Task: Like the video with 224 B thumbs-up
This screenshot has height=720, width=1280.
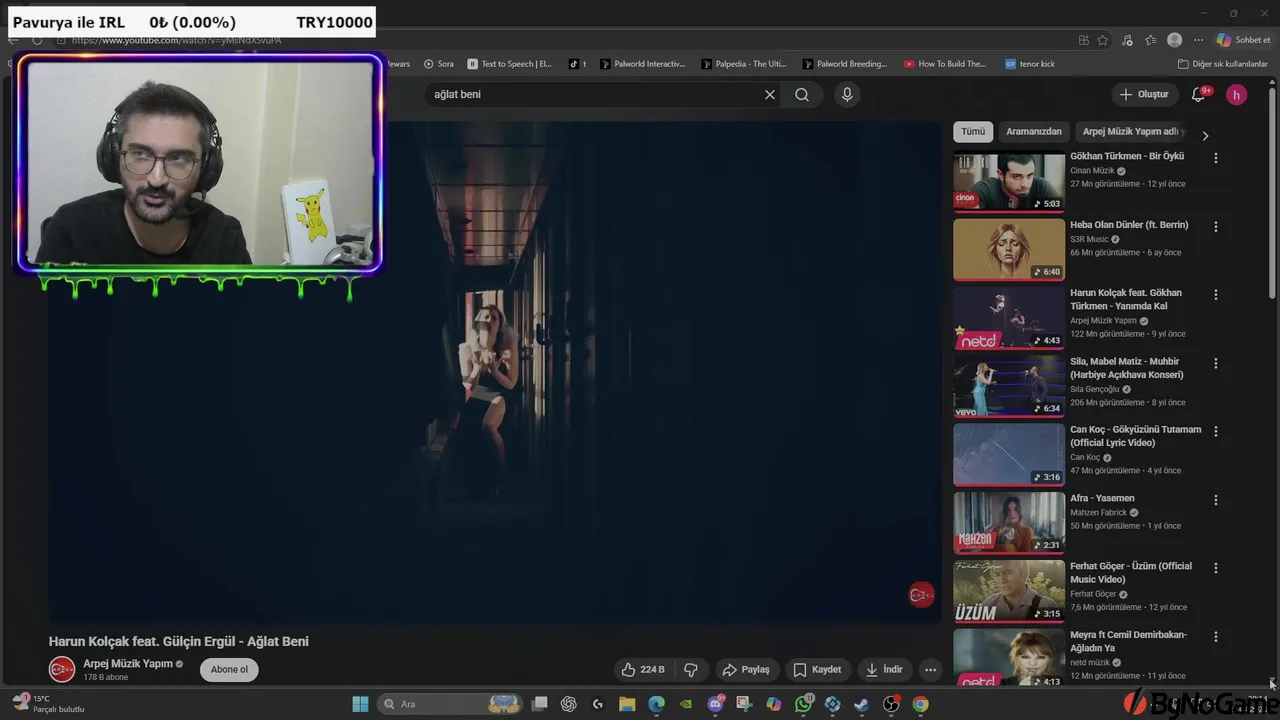Action: click(642, 670)
